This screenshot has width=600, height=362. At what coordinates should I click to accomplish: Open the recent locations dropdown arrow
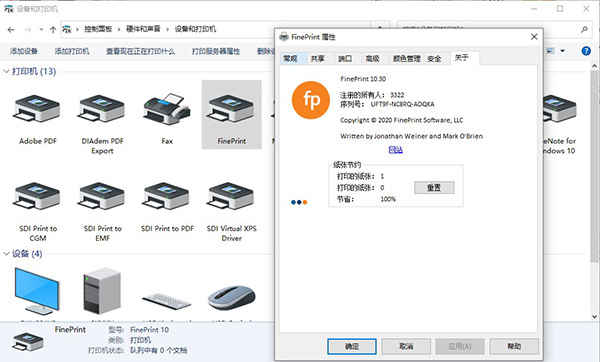pyautogui.click(x=41, y=29)
